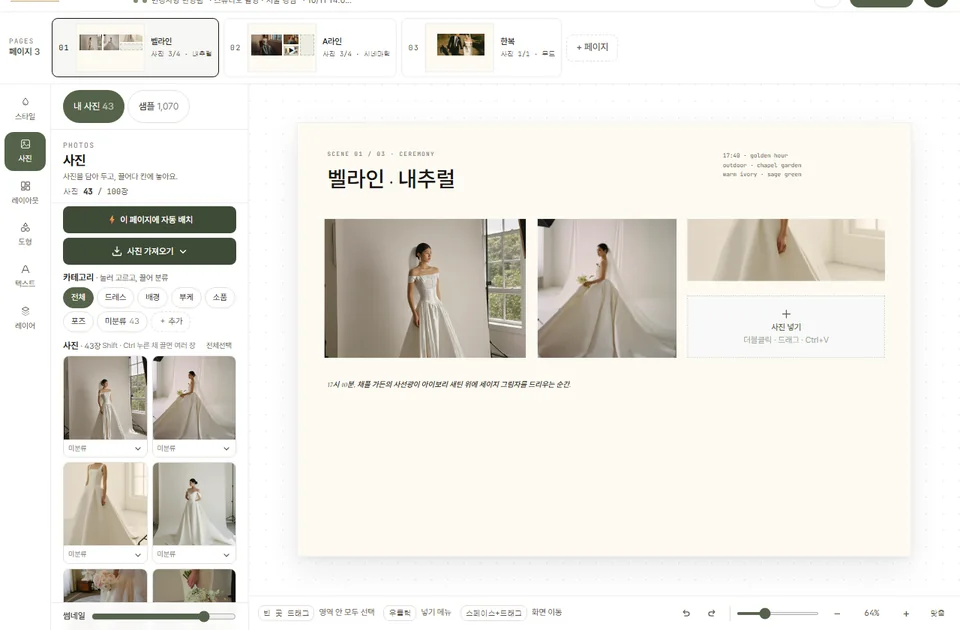
Task: Click 이 페이지에 자동 배치 button
Action: pos(149,219)
